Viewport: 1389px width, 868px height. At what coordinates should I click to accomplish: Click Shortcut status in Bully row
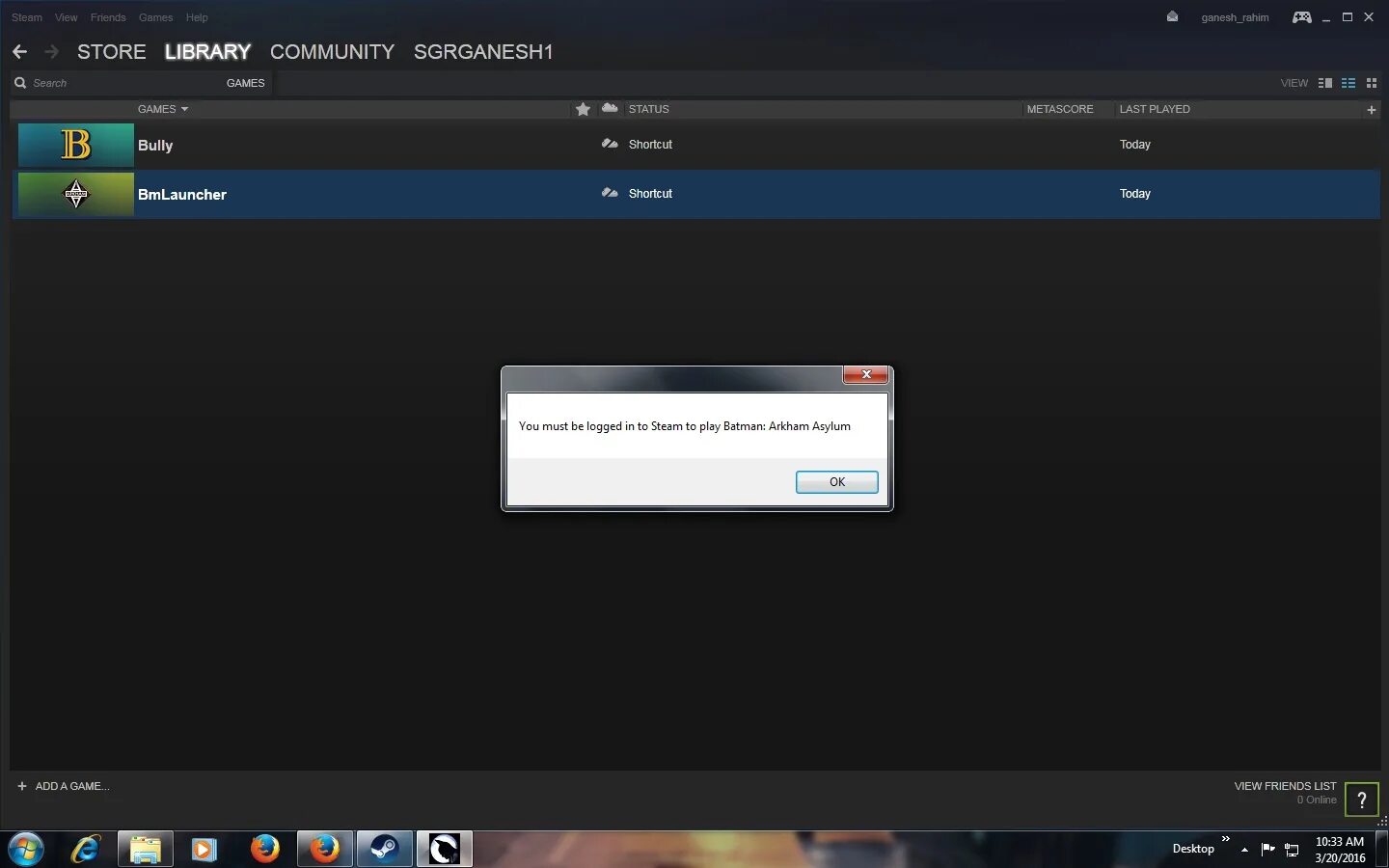650,144
